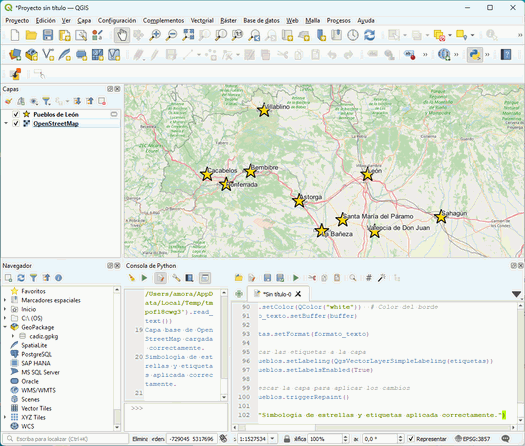
Task: Refresh the Navegador browser panel
Action: [21, 278]
